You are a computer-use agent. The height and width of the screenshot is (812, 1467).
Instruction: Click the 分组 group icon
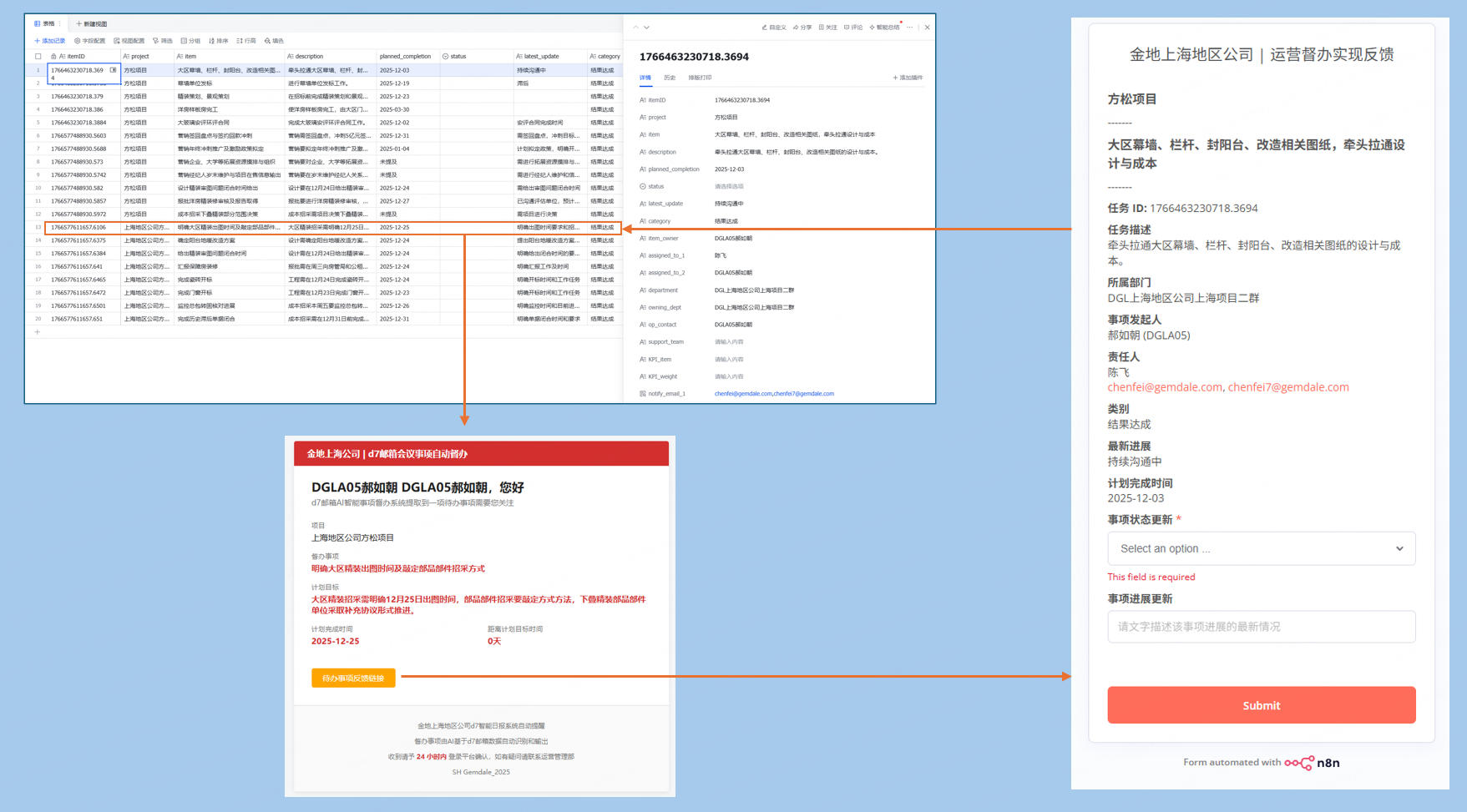(190, 41)
